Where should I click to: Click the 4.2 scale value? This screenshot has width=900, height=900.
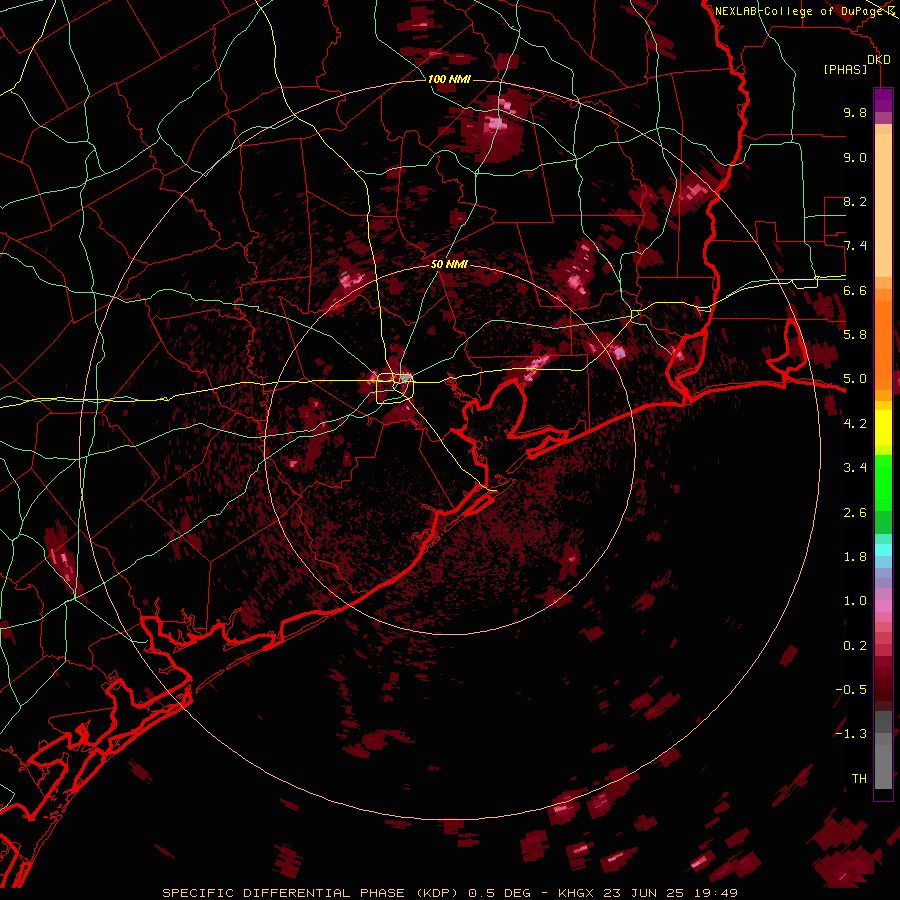coord(855,424)
